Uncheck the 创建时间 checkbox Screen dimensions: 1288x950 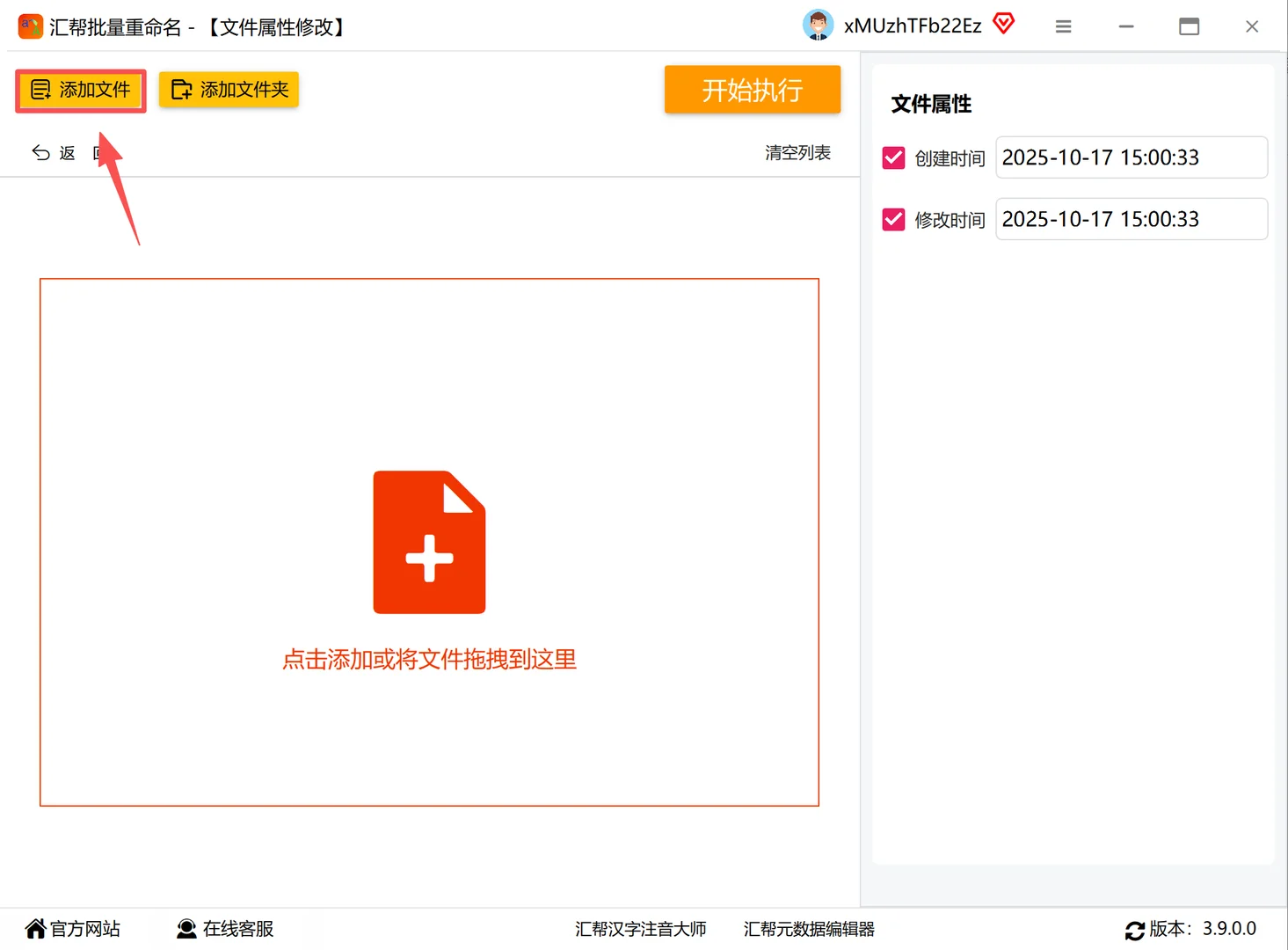tap(893, 157)
